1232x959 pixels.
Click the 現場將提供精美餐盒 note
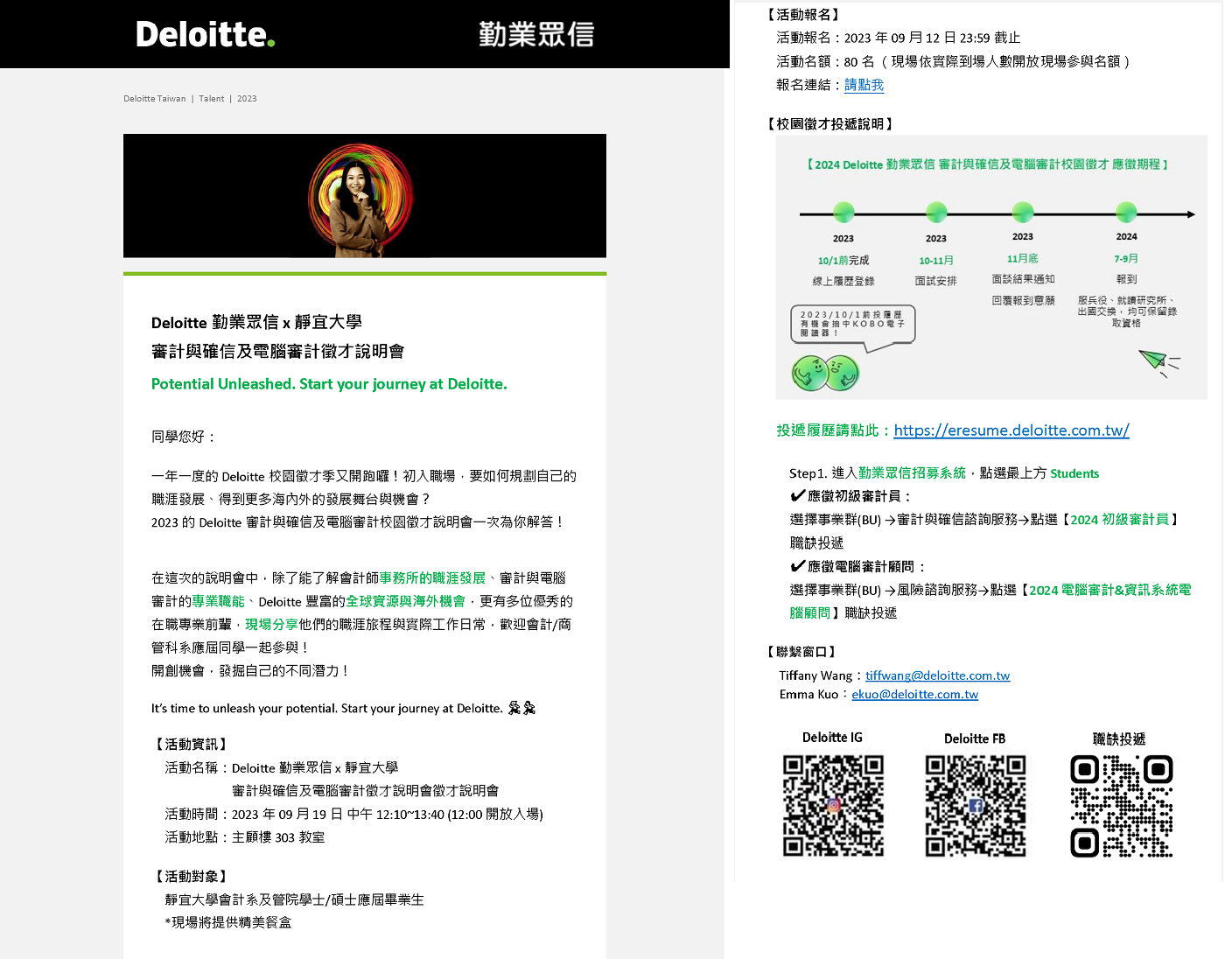(x=228, y=921)
